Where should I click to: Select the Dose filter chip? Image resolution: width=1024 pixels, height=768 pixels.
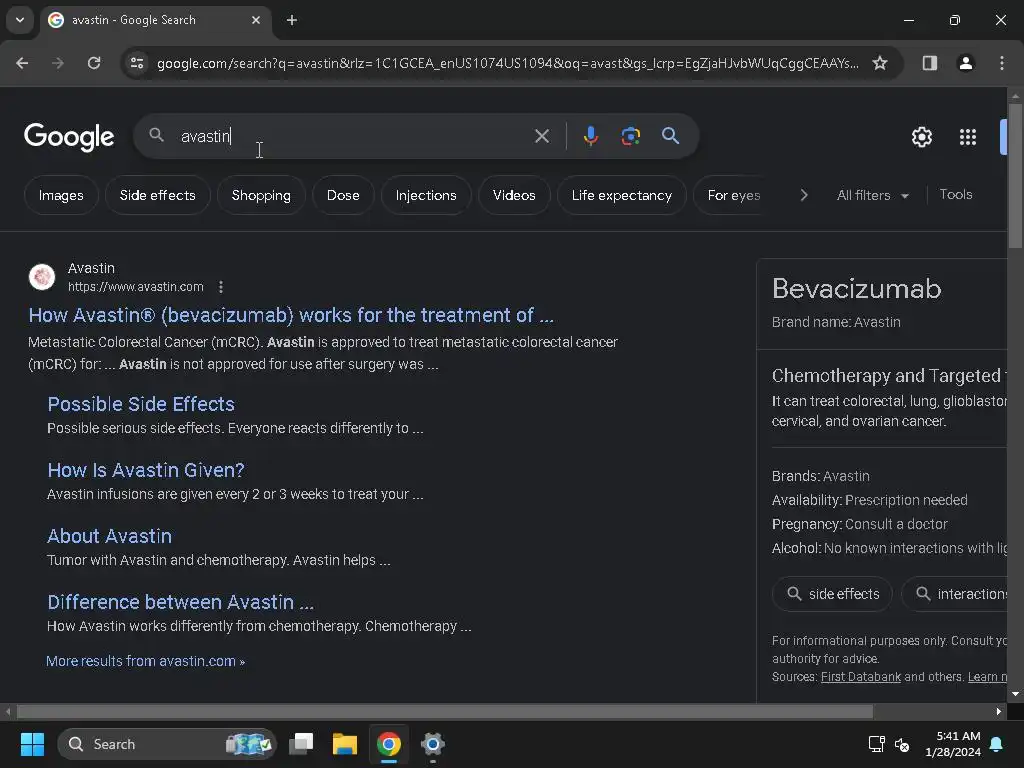tap(343, 195)
